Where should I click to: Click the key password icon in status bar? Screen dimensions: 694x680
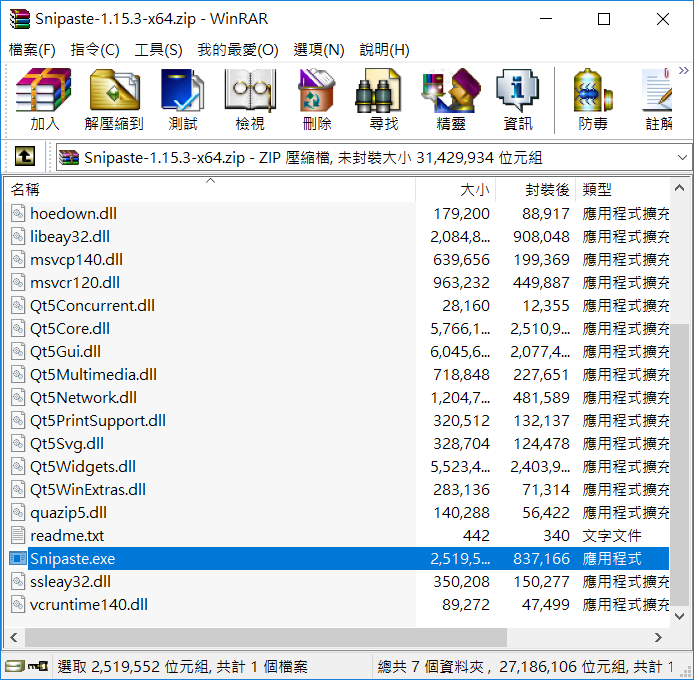[38, 666]
